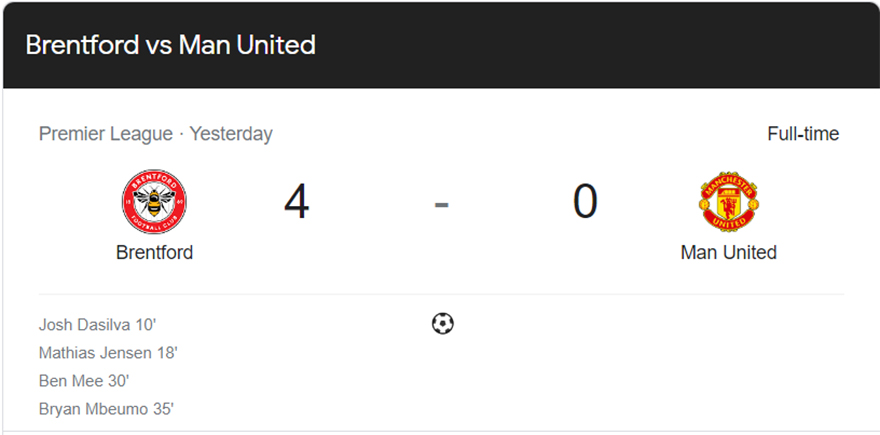Click Man United's score of 0

pyautogui.click(x=585, y=202)
